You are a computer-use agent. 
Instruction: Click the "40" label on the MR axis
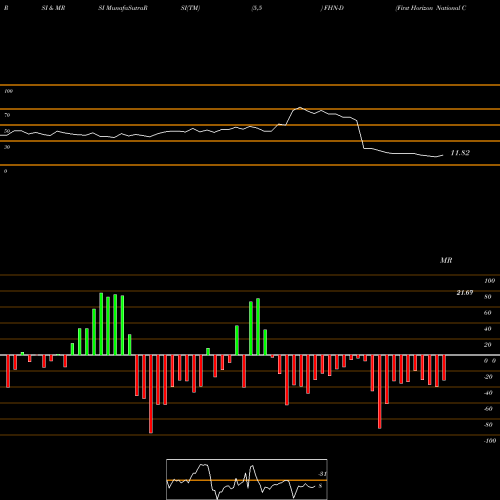coord(487,329)
